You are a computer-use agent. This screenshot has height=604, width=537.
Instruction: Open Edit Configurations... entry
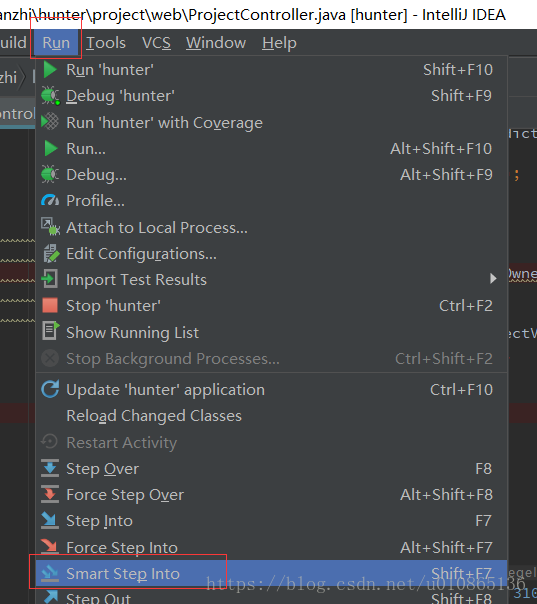click(271, 254)
